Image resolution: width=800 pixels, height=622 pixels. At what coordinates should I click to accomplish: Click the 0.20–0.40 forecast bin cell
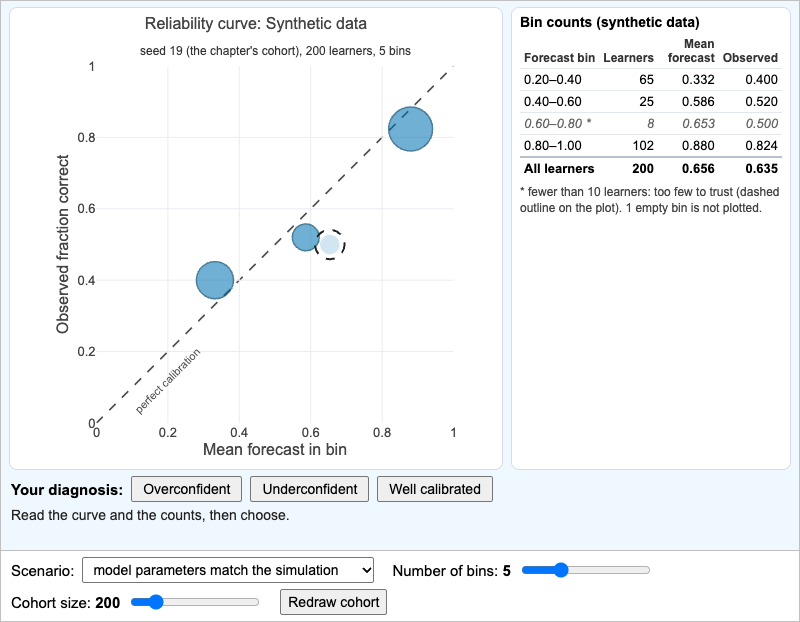pyautogui.click(x=553, y=80)
